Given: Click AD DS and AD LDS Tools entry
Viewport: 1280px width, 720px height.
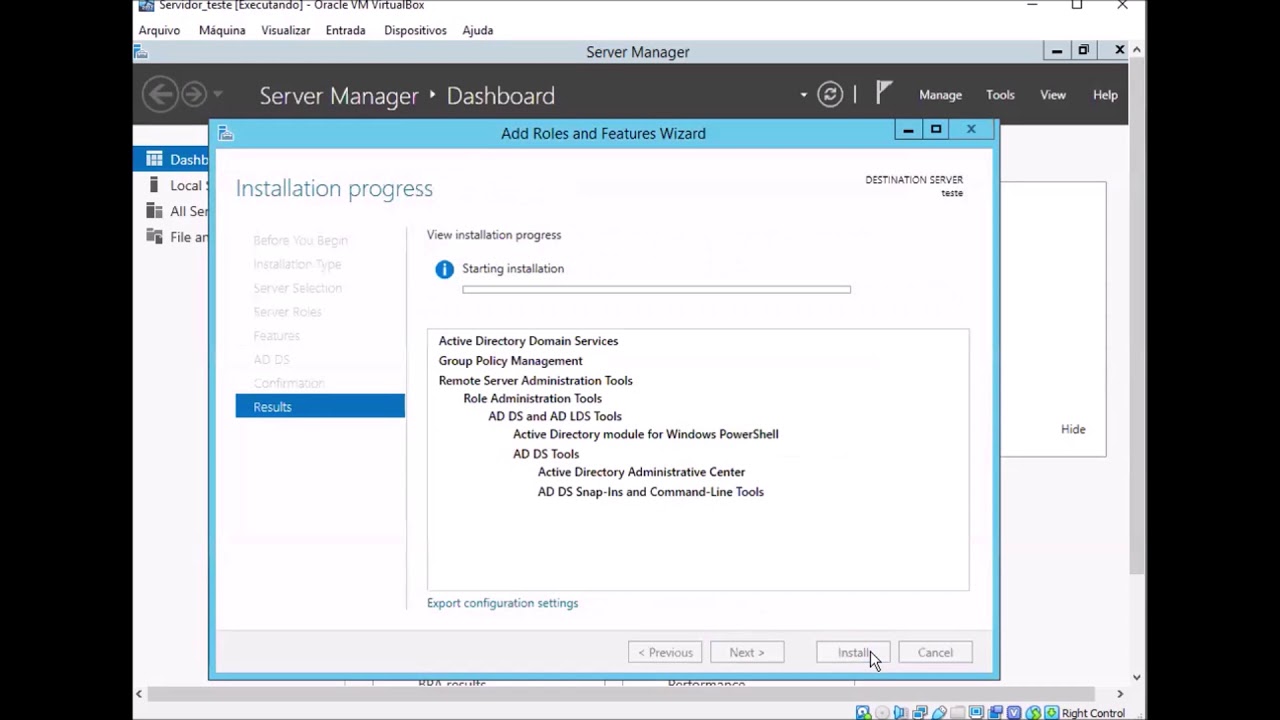Looking at the screenshot, I should (x=555, y=416).
